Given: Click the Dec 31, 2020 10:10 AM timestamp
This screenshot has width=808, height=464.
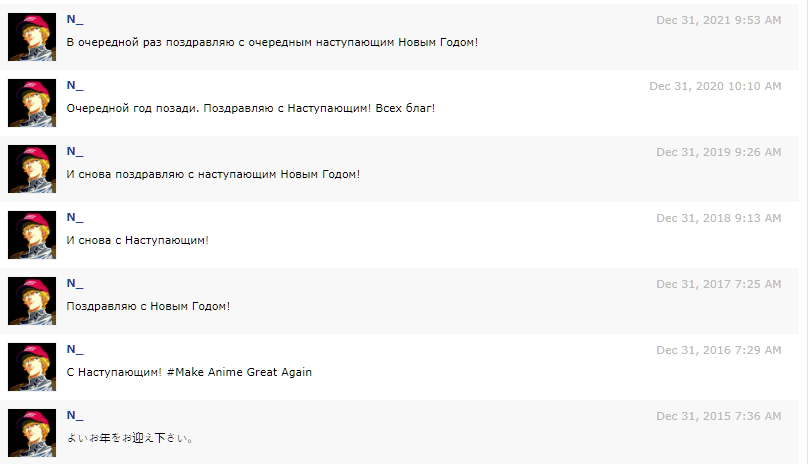Looking at the screenshot, I should 715,86.
